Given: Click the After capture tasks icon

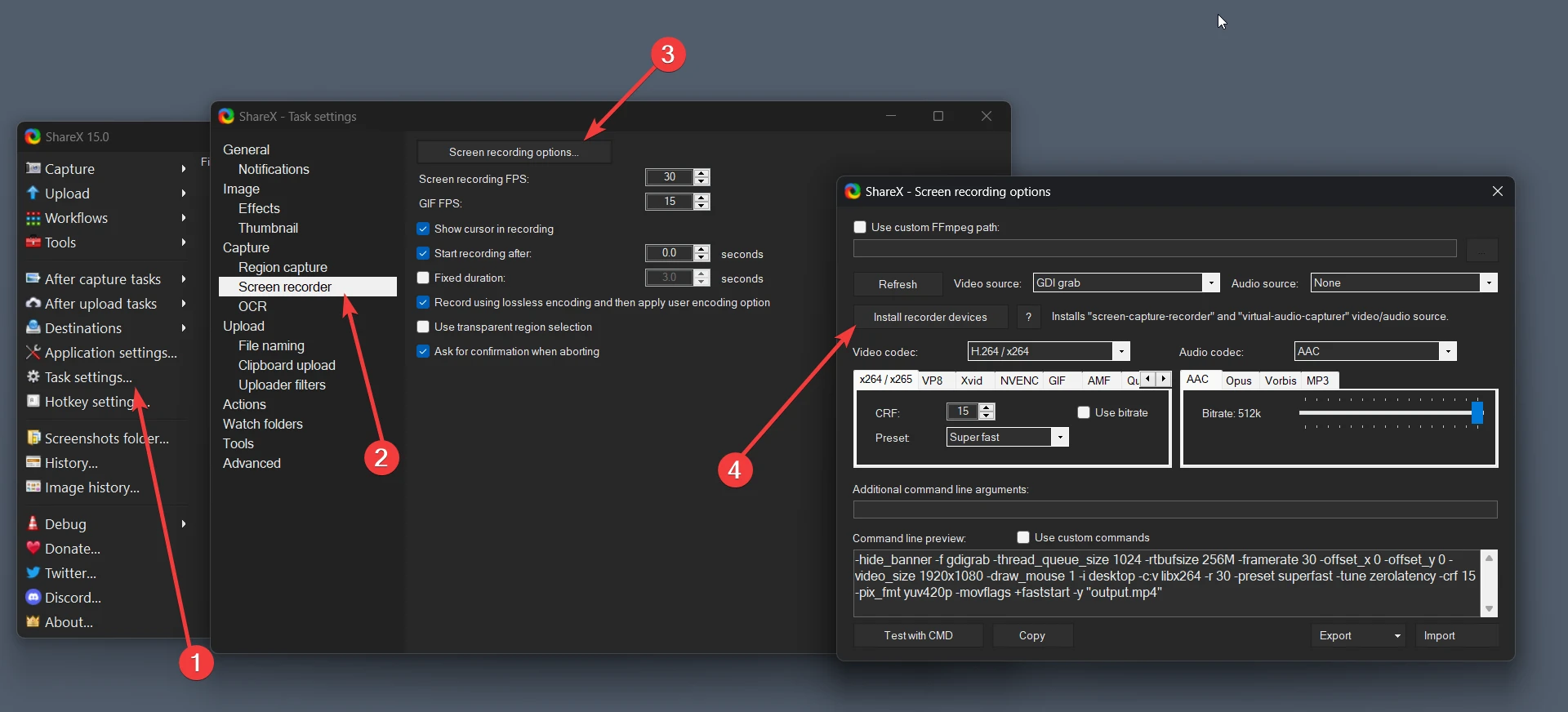Looking at the screenshot, I should coord(33,278).
